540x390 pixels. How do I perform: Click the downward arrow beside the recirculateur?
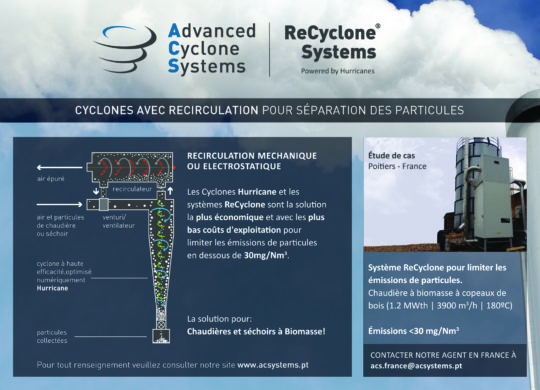click(x=96, y=191)
